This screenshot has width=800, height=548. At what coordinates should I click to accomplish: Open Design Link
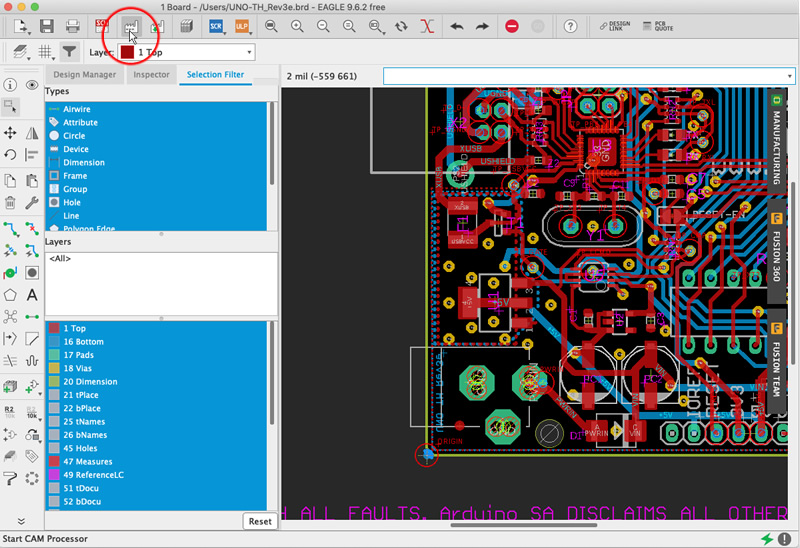coord(615,26)
